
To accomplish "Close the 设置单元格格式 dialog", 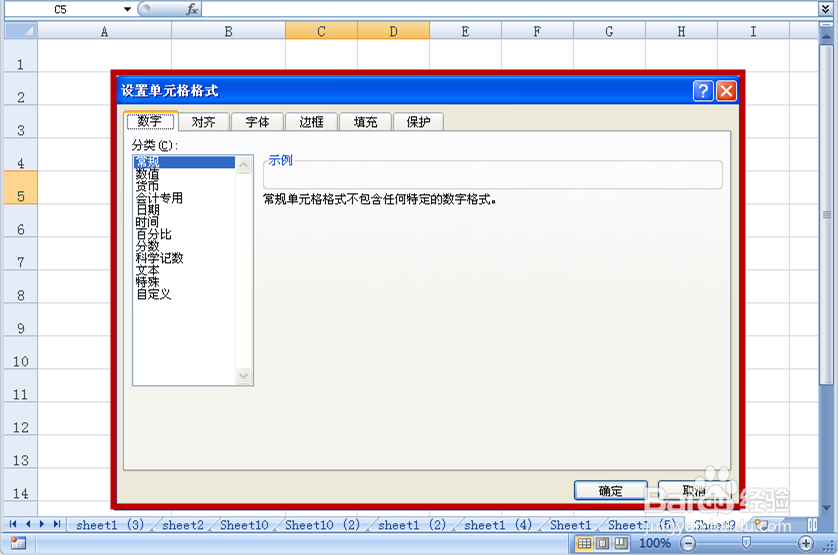I will tap(726, 91).
